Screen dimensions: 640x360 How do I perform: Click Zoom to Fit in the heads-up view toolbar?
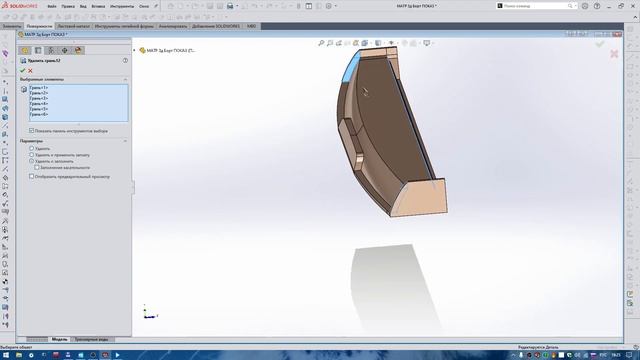point(321,43)
